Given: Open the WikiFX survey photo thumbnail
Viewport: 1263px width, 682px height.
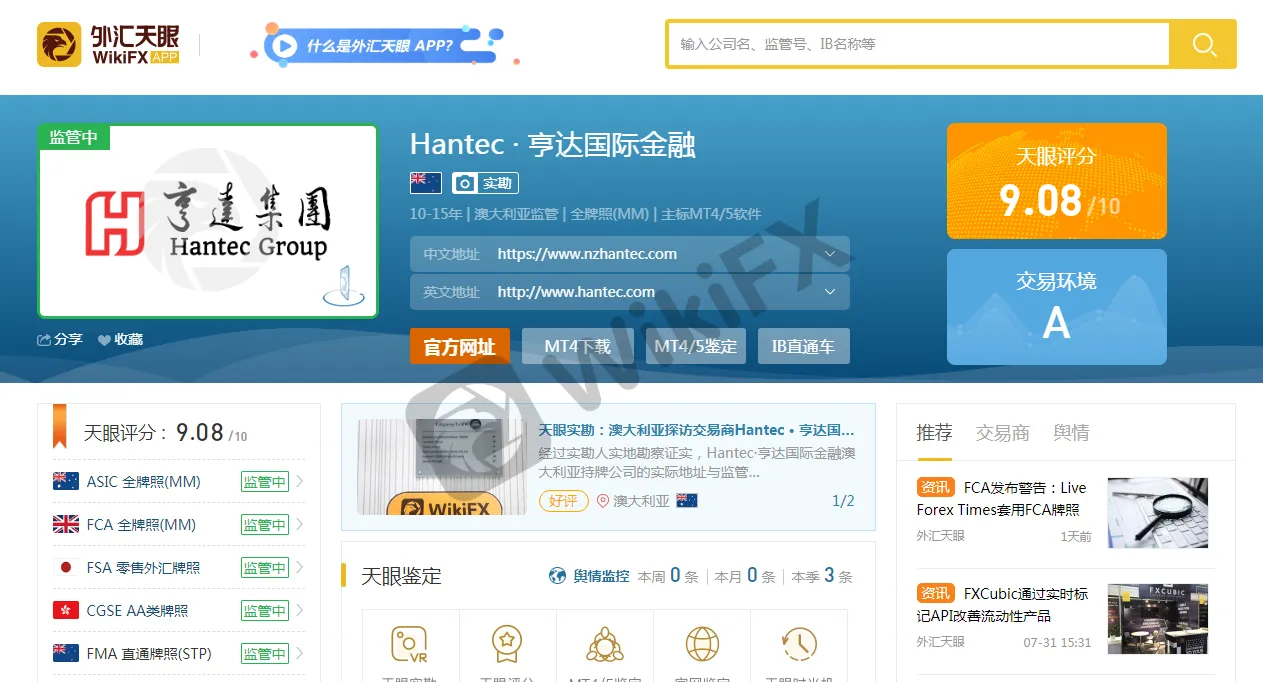Looking at the screenshot, I should click(444, 467).
